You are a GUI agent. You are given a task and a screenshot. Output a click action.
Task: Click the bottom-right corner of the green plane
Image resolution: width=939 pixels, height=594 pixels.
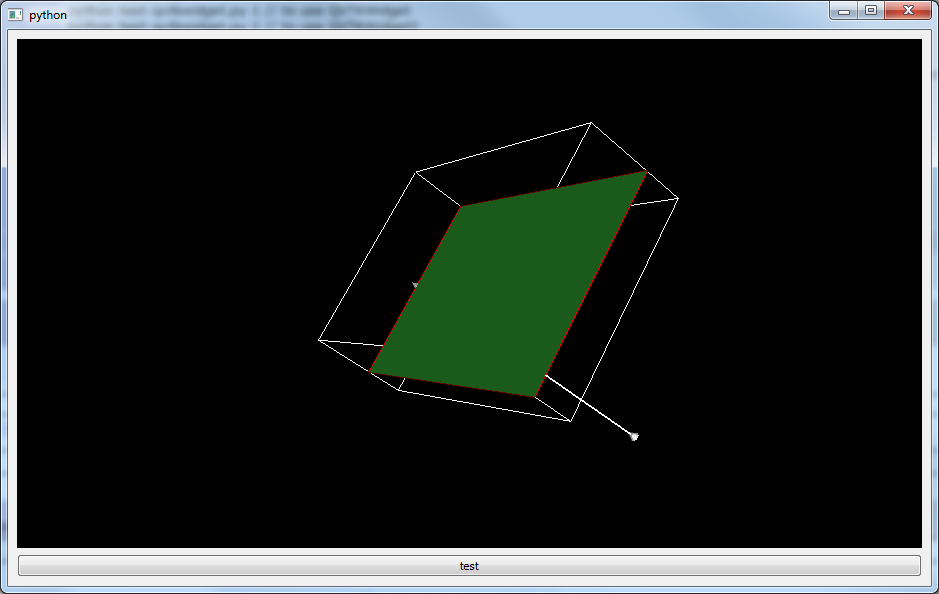click(535, 396)
